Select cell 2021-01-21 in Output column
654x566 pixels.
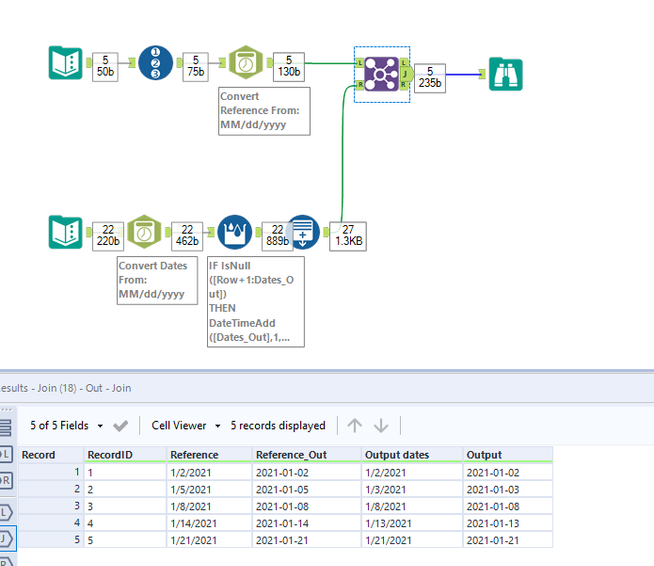[508, 540]
